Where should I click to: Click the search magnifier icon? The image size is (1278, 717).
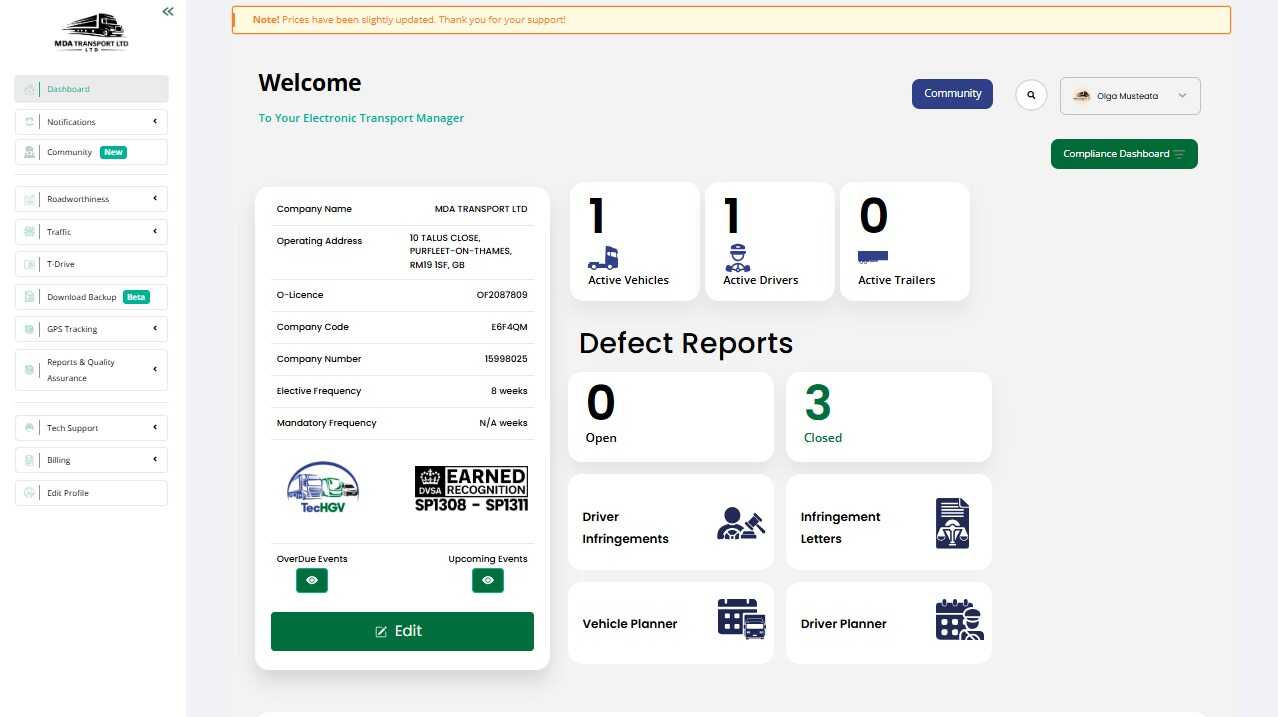point(1031,95)
